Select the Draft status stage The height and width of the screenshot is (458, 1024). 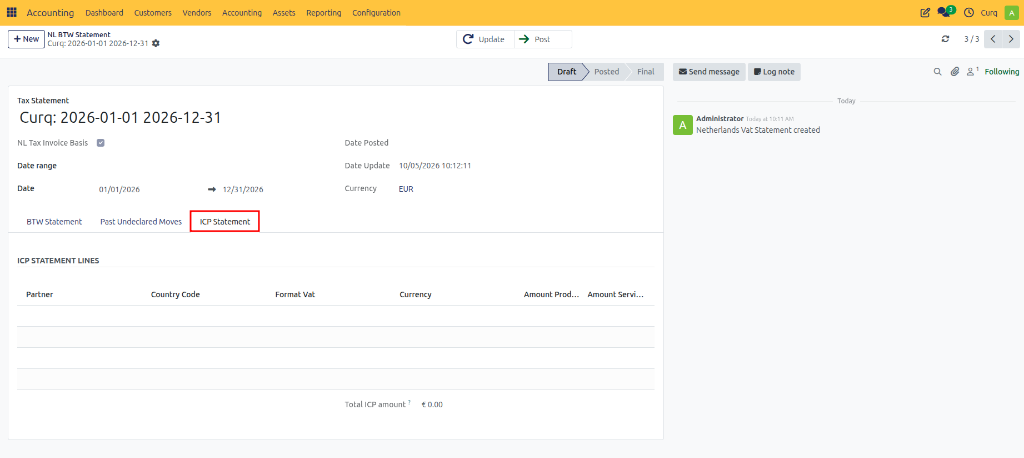pos(566,72)
